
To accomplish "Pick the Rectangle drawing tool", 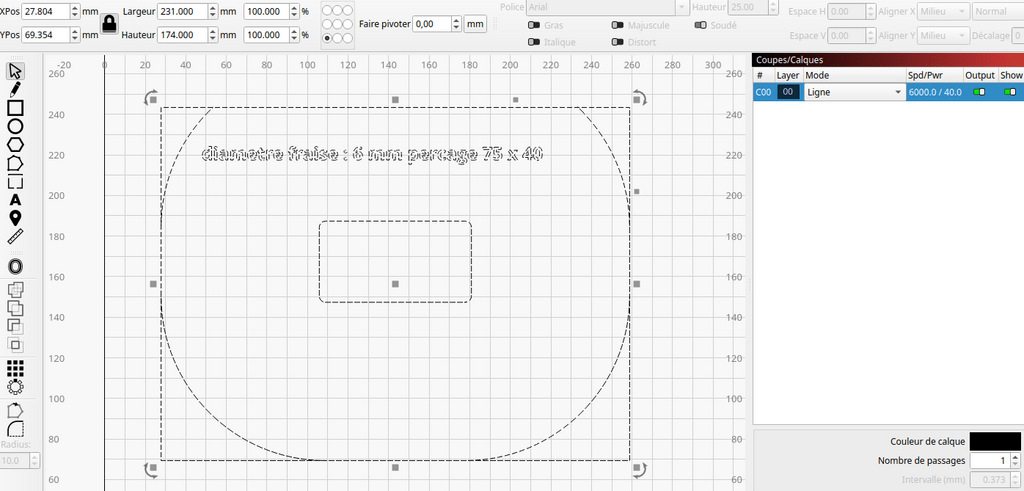I will 16,108.
